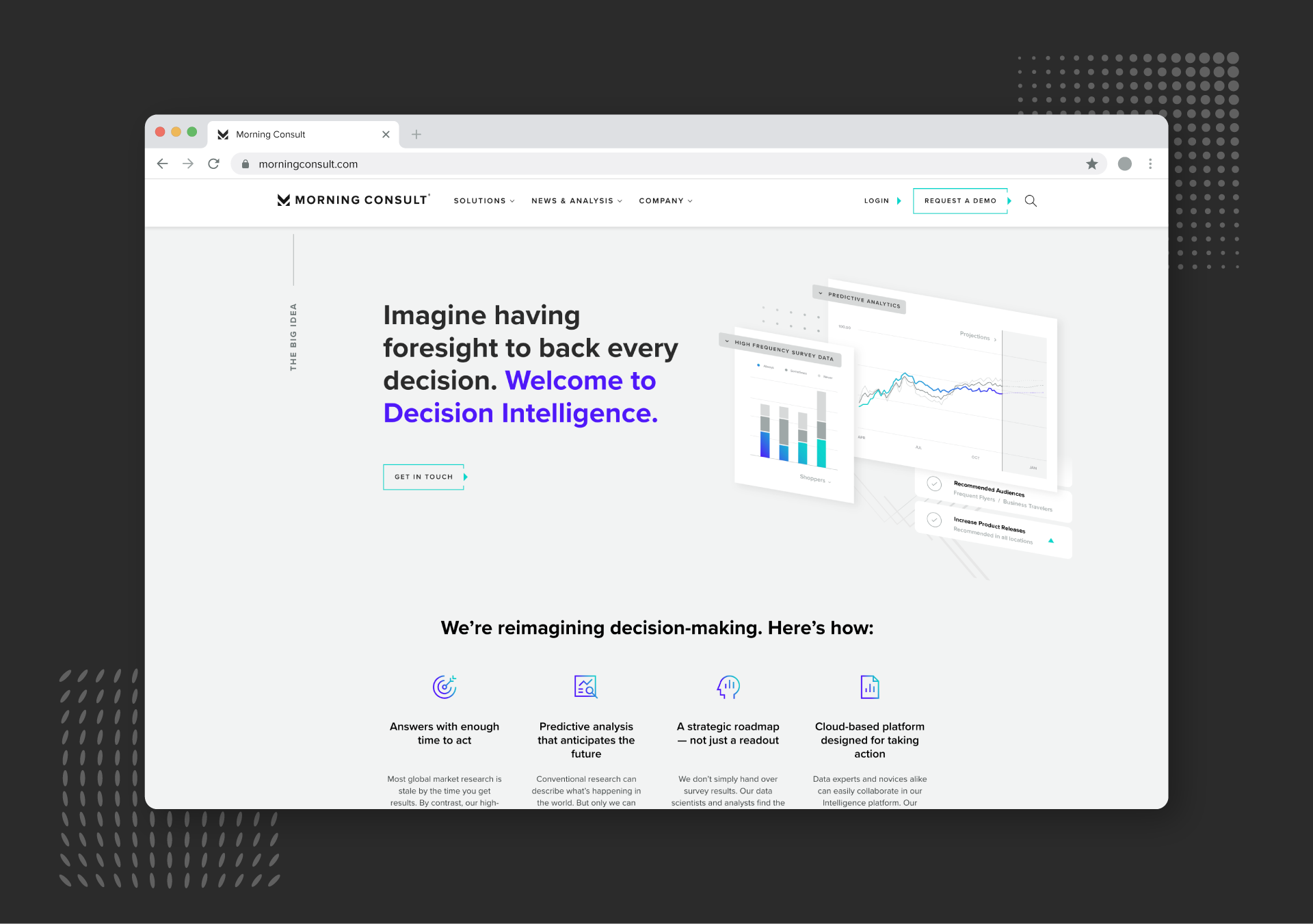The image size is (1313, 924).
Task: Expand the Solutions dropdown menu
Action: pos(483,201)
